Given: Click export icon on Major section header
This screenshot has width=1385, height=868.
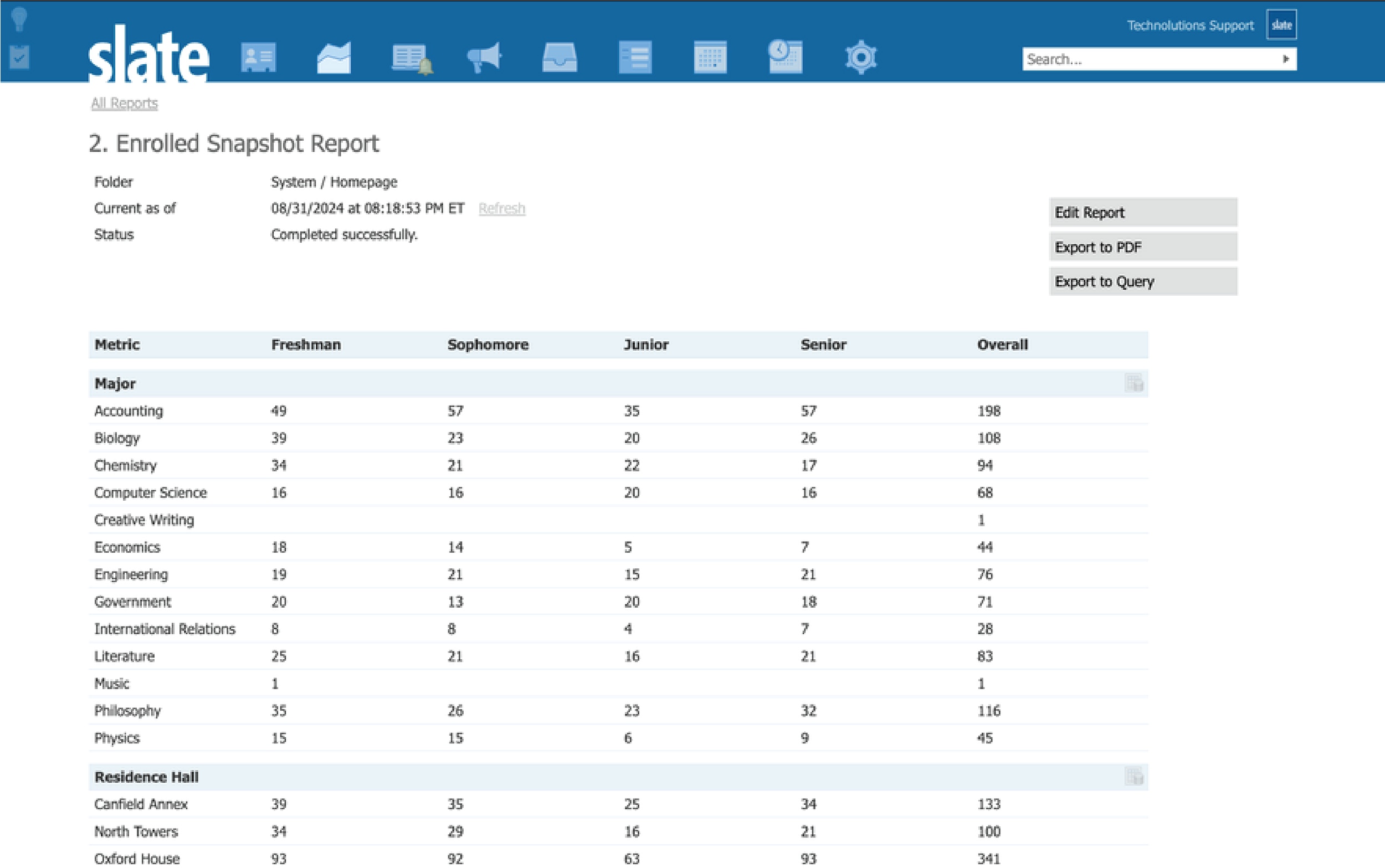Looking at the screenshot, I should tap(1133, 383).
